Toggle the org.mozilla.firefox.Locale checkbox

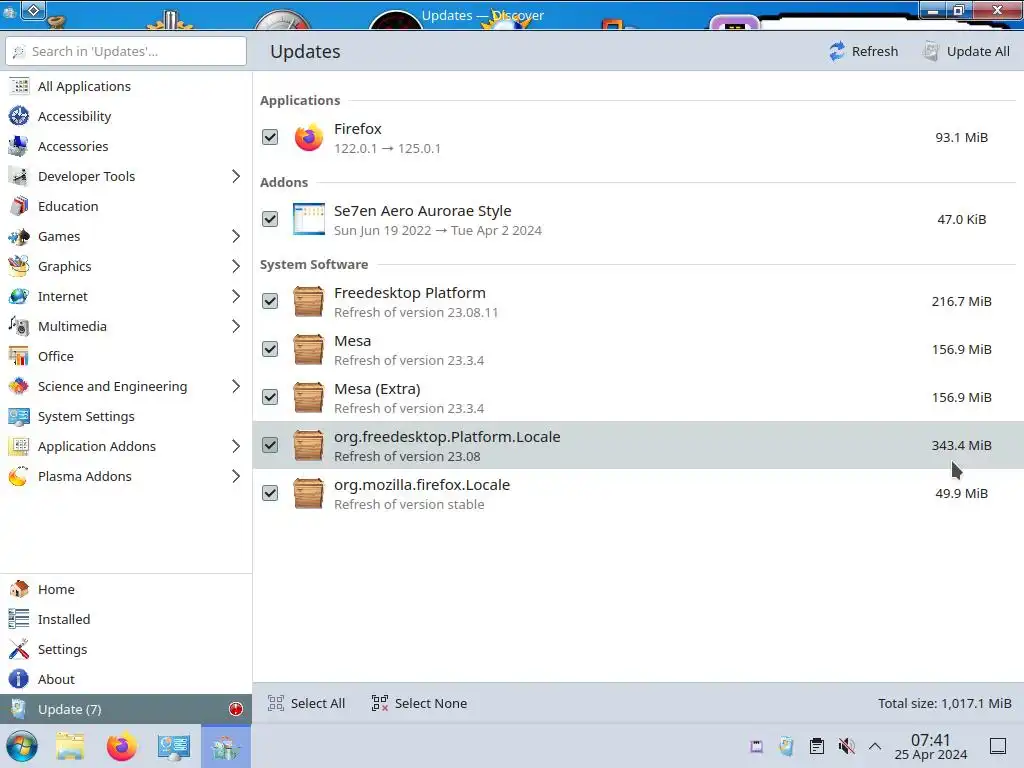[270, 493]
